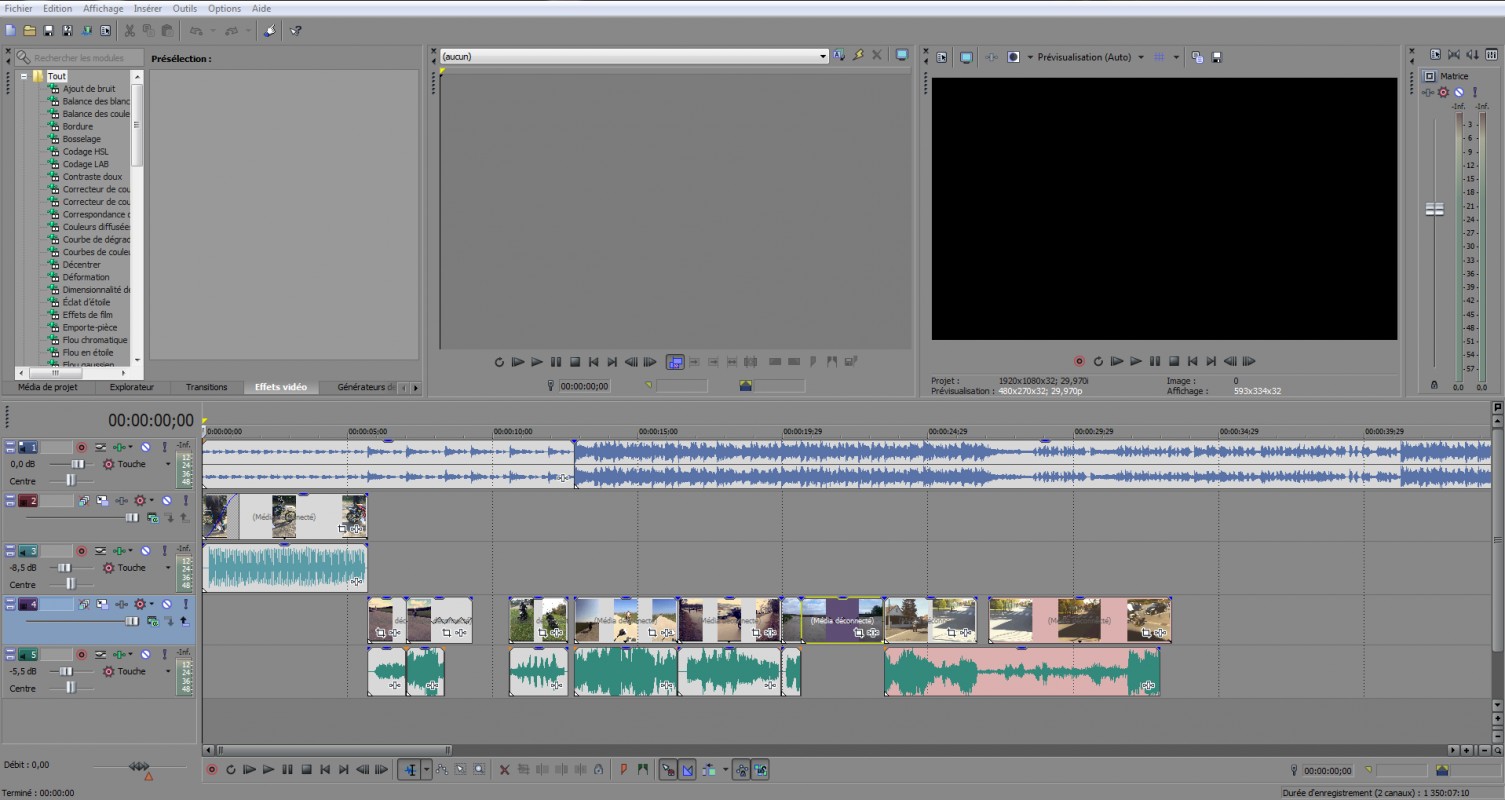Click the Insert Marker icon in timeline toolbar
This screenshot has height=800, width=1505.
pos(623,770)
